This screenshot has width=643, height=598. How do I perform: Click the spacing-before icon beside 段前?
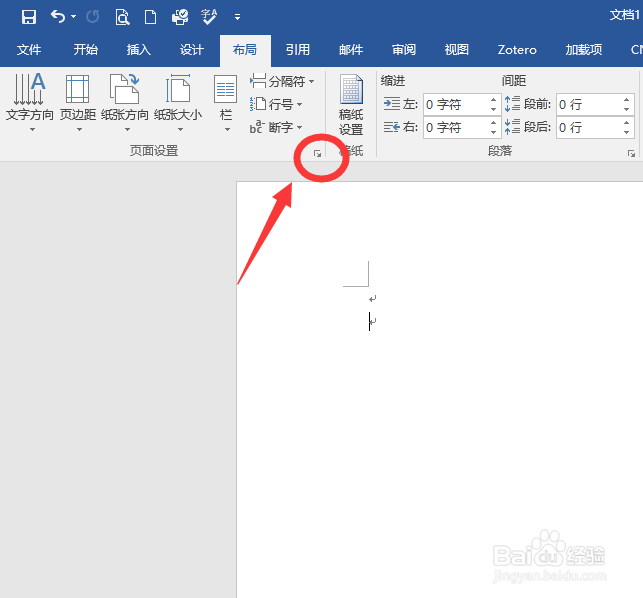(x=512, y=104)
